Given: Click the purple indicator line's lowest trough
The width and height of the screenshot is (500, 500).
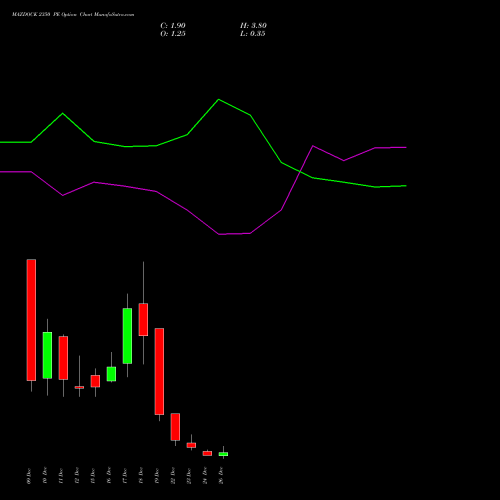Looking at the screenshot, I should tap(219, 234).
